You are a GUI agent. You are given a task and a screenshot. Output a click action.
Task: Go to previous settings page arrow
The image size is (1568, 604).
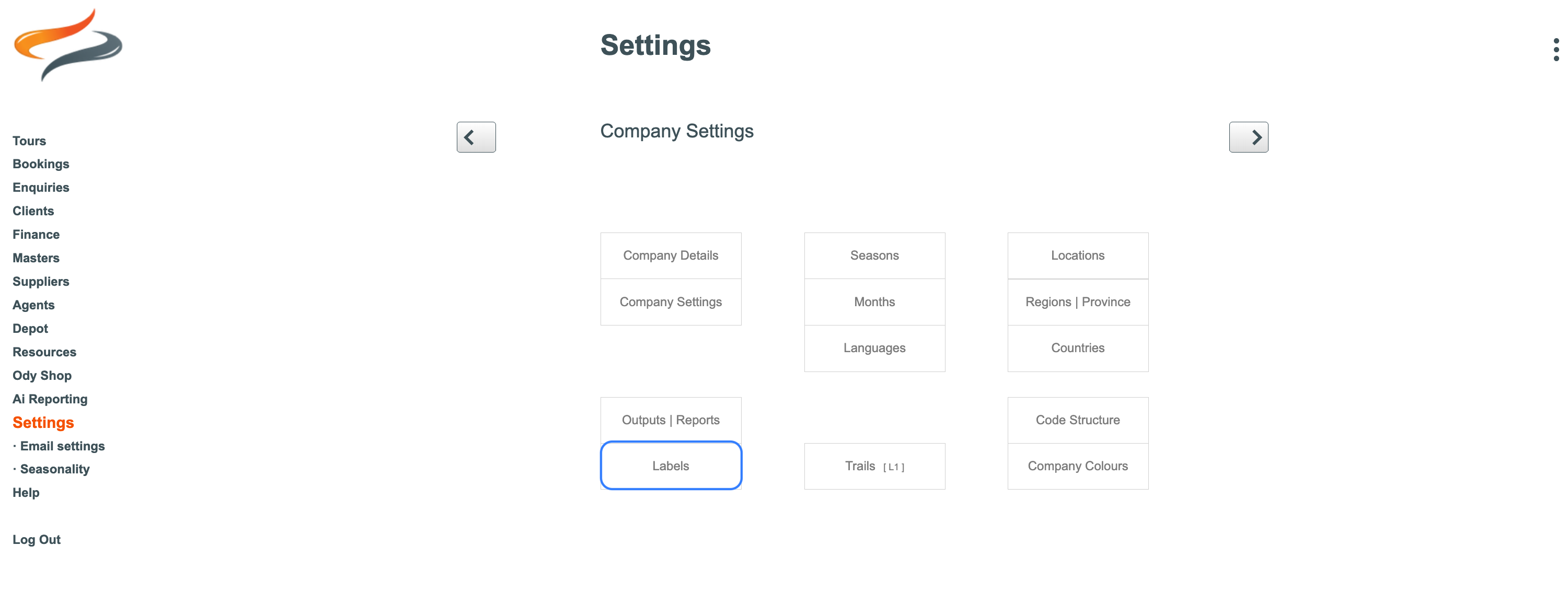click(x=476, y=137)
